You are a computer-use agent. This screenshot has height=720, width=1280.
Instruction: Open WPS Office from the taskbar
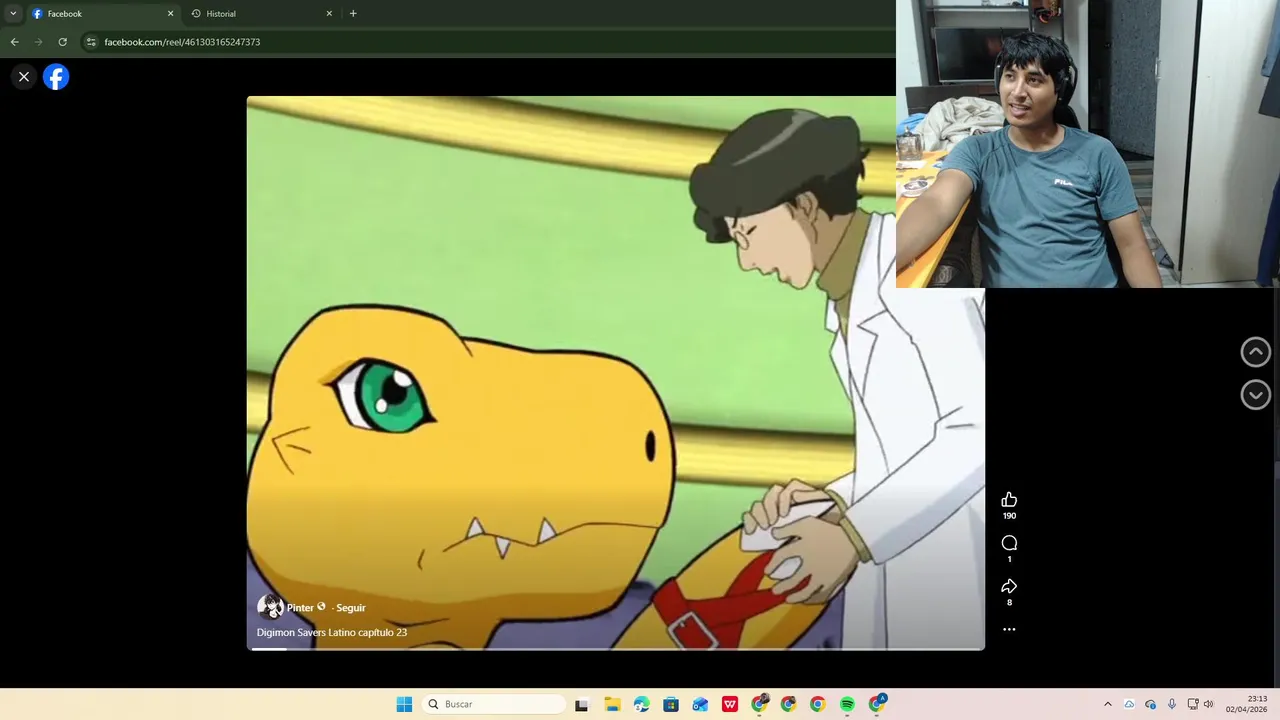click(x=730, y=704)
